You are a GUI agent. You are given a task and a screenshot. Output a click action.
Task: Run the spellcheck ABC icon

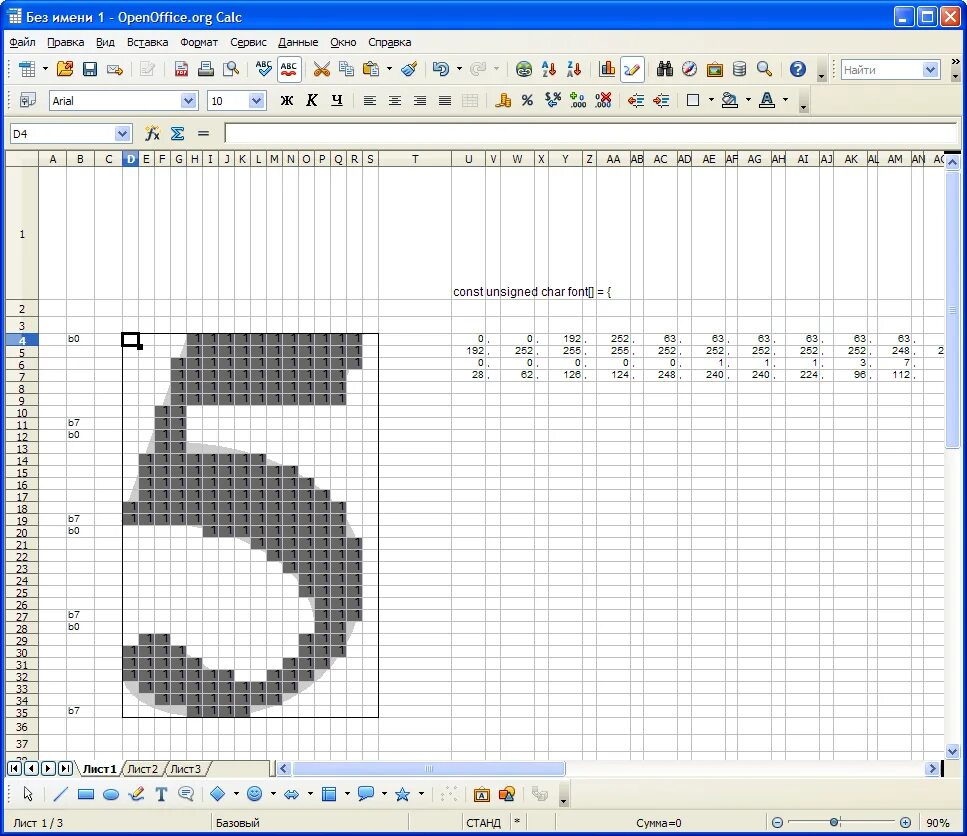coord(263,69)
